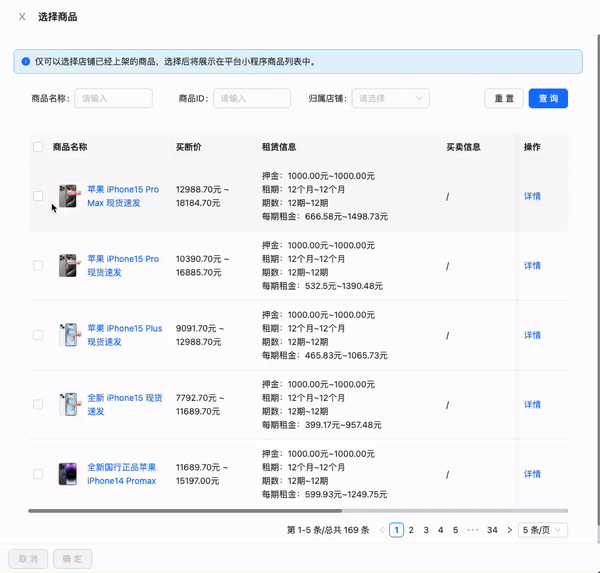Click the 确定 confirm button
This screenshot has width=600, height=573.
click(73, 559)
